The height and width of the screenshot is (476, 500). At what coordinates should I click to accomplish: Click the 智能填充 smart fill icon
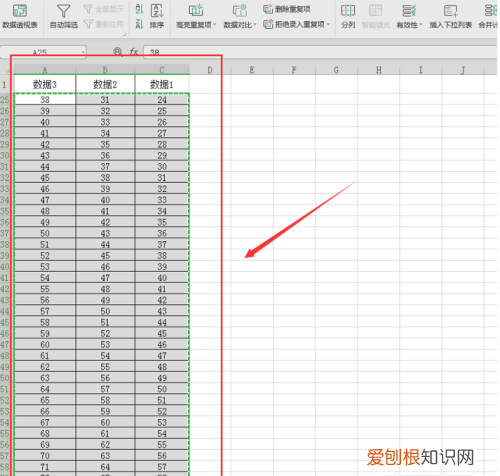tap(376, 11)
